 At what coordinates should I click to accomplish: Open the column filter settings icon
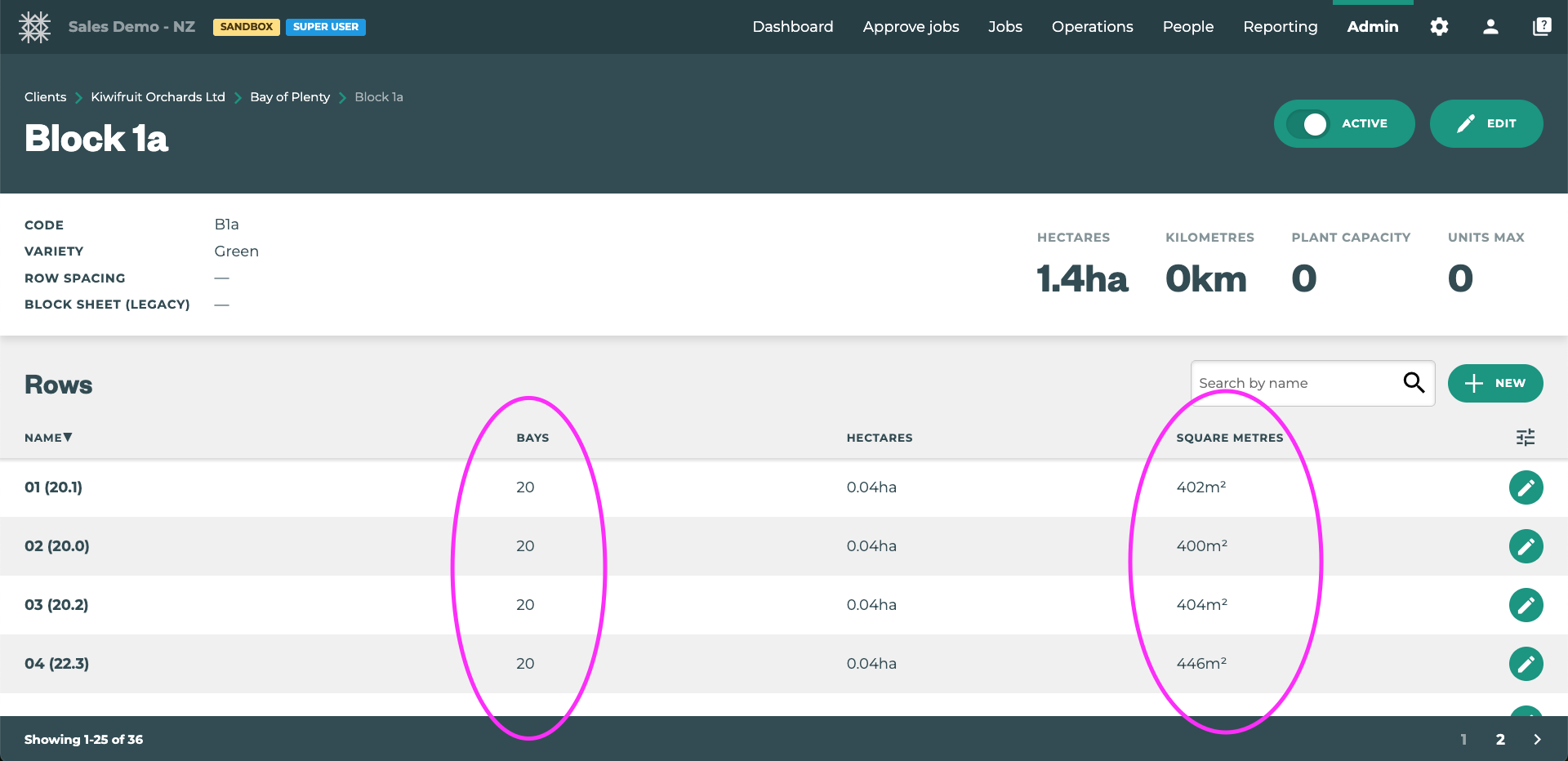[1526, 438]
